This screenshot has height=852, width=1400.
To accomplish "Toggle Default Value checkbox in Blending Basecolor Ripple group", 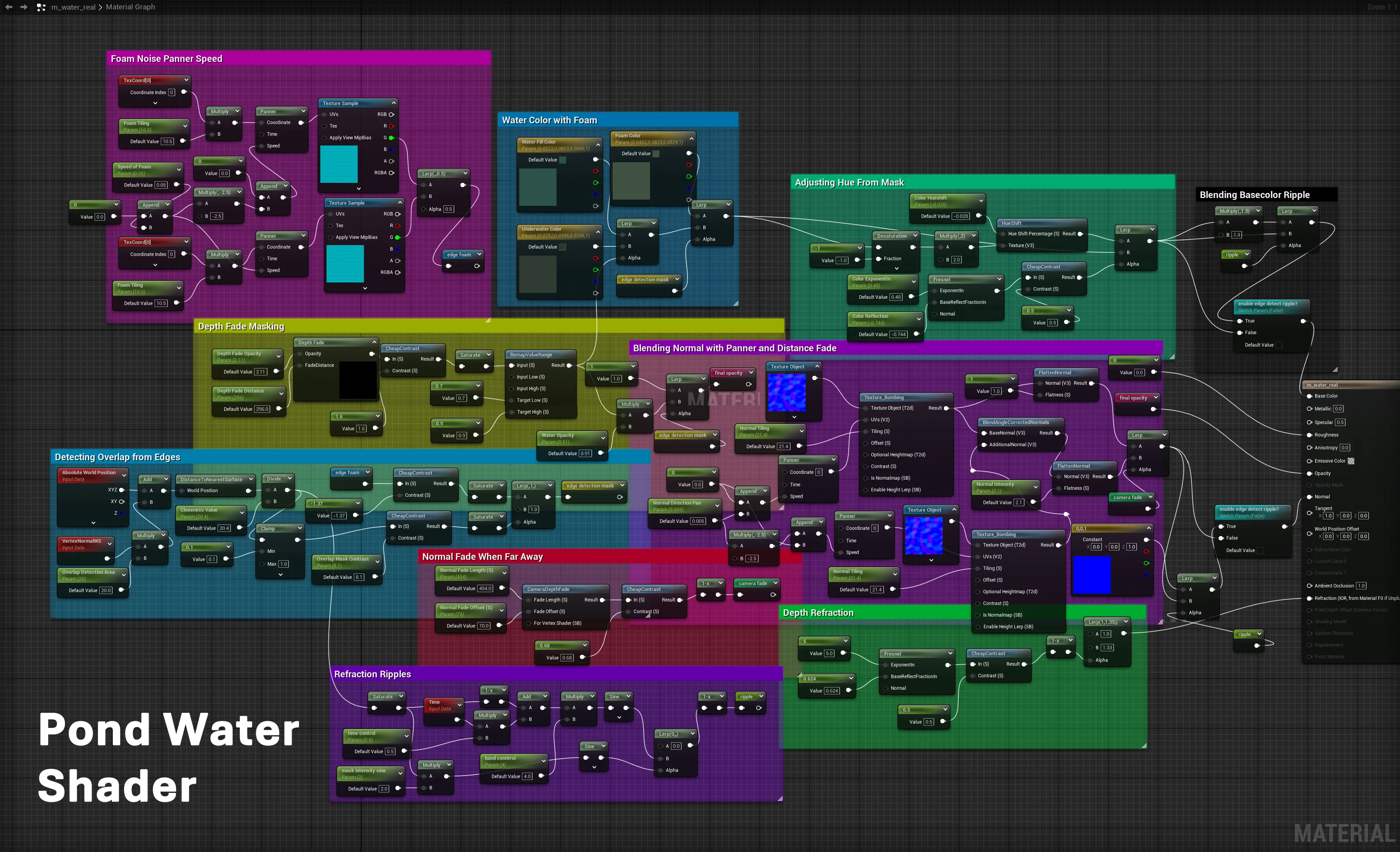I will tap(1279, 345).
